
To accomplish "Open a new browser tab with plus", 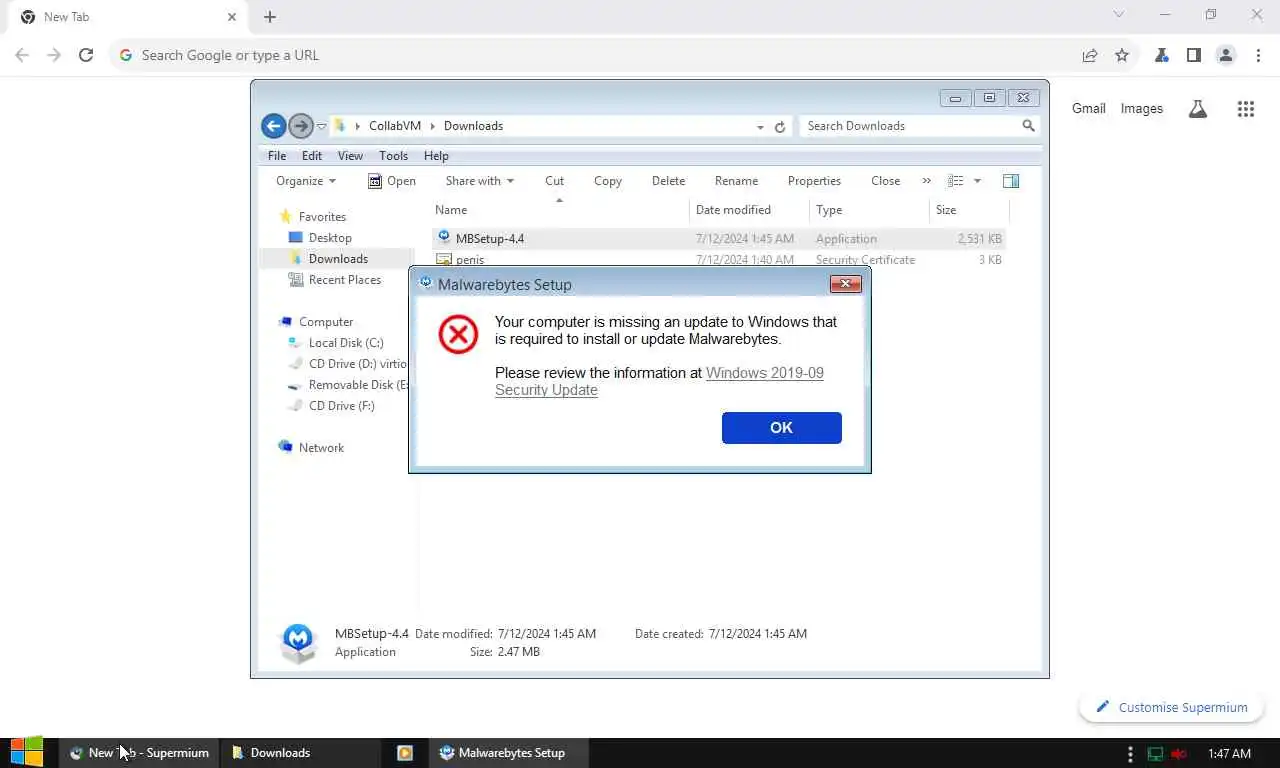I will pyautogui.click(x=270, y=17).
